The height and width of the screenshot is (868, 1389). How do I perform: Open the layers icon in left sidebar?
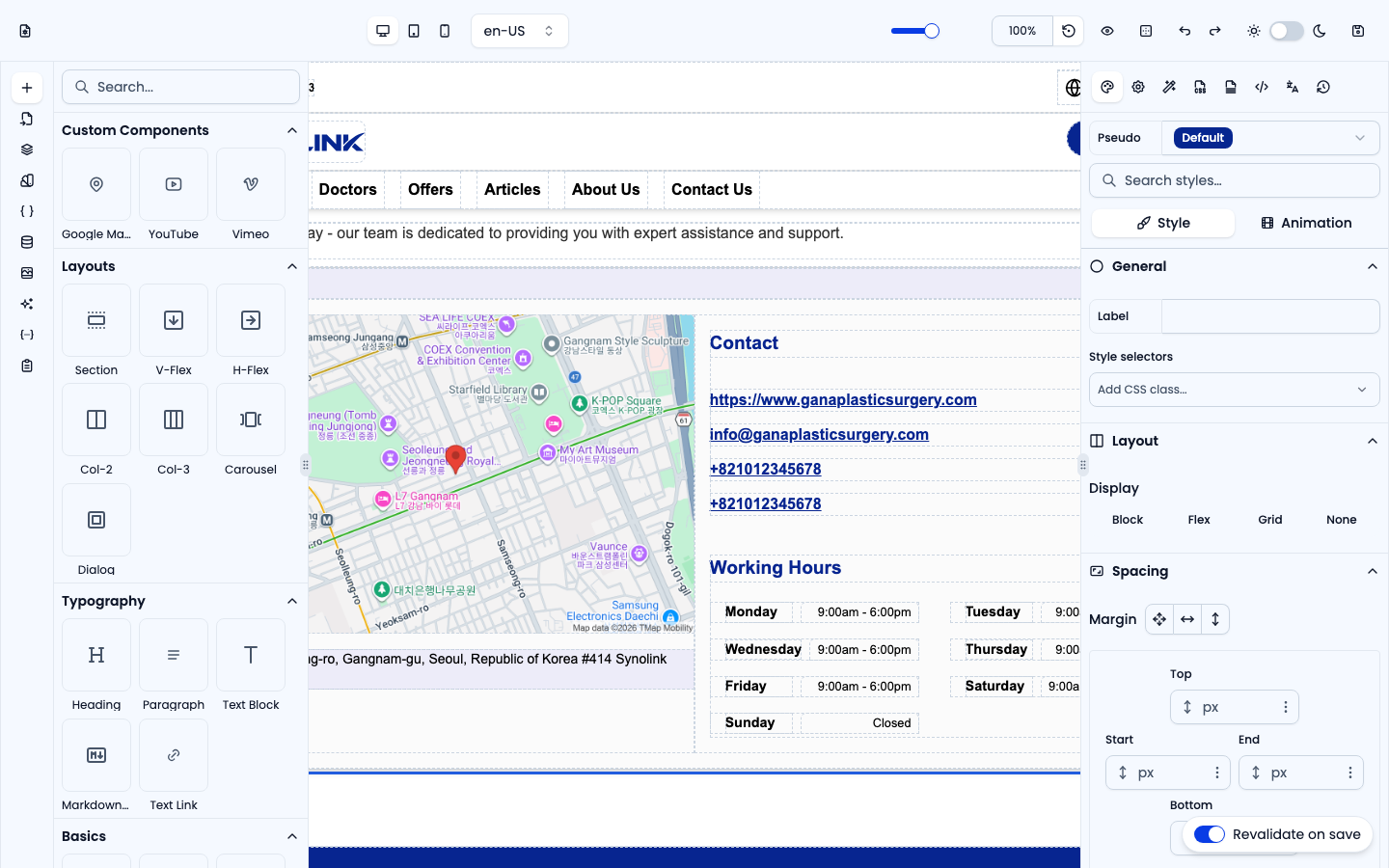(27, 149)
